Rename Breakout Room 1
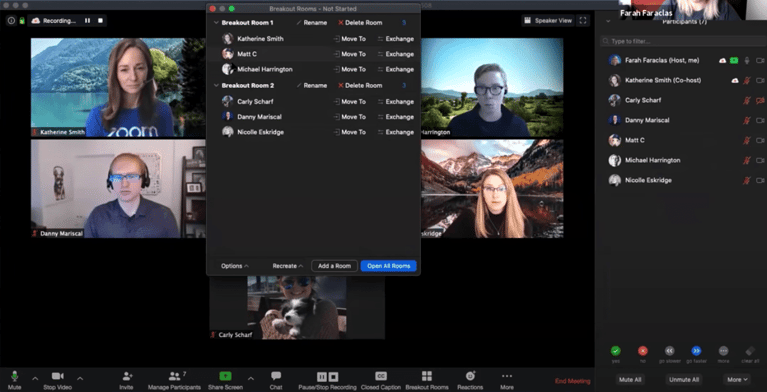This screenshot has width=767, height=392. 312,23
